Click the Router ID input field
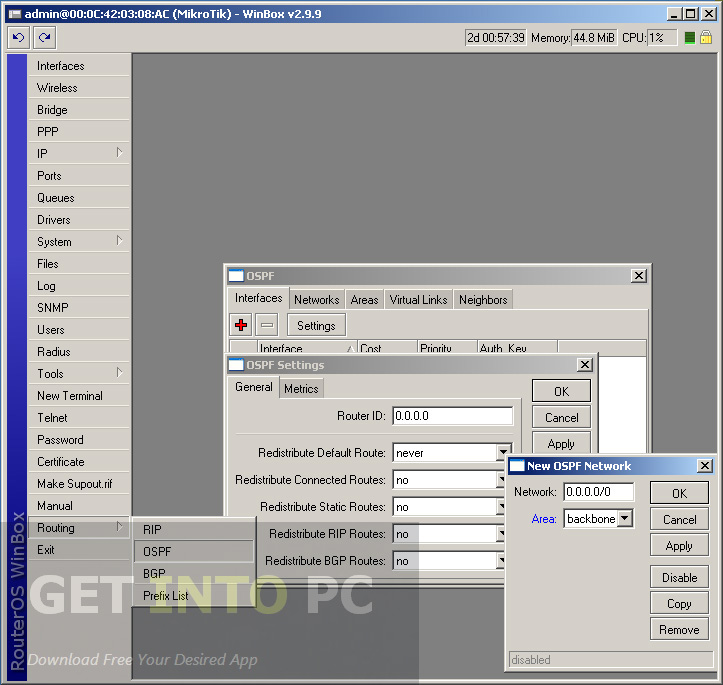The width and height of the screenshot is (723, 685). pyautogui.click(x=452, y=416)
